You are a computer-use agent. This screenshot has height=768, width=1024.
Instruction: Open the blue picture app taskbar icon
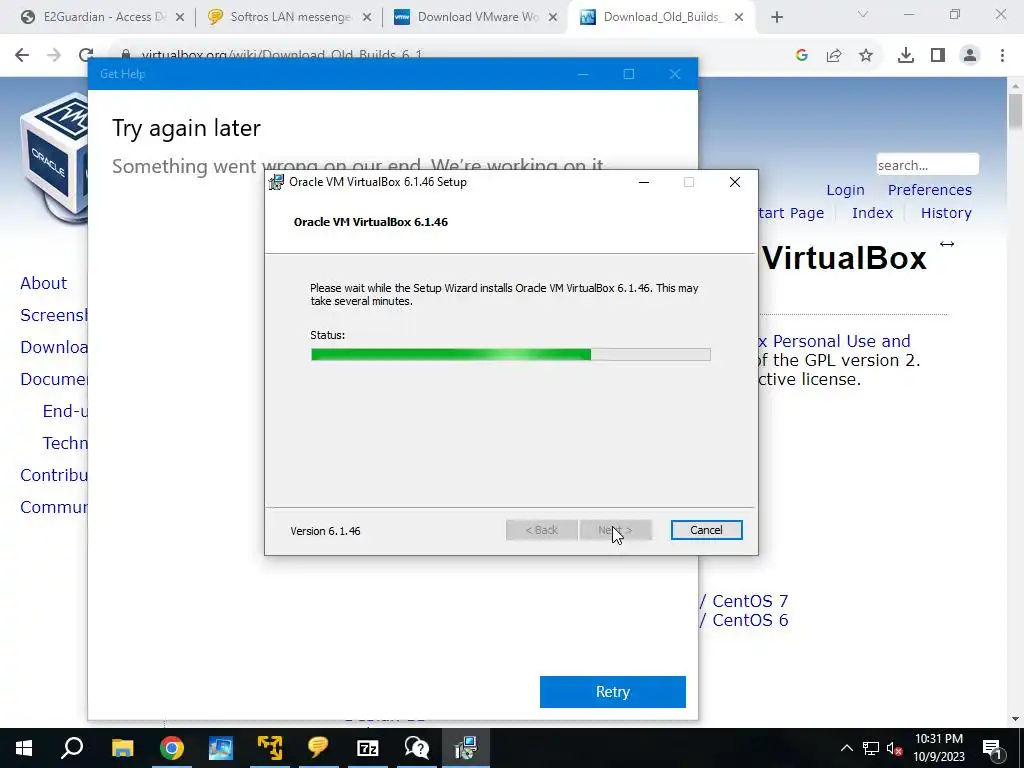[x=221, y=748]
